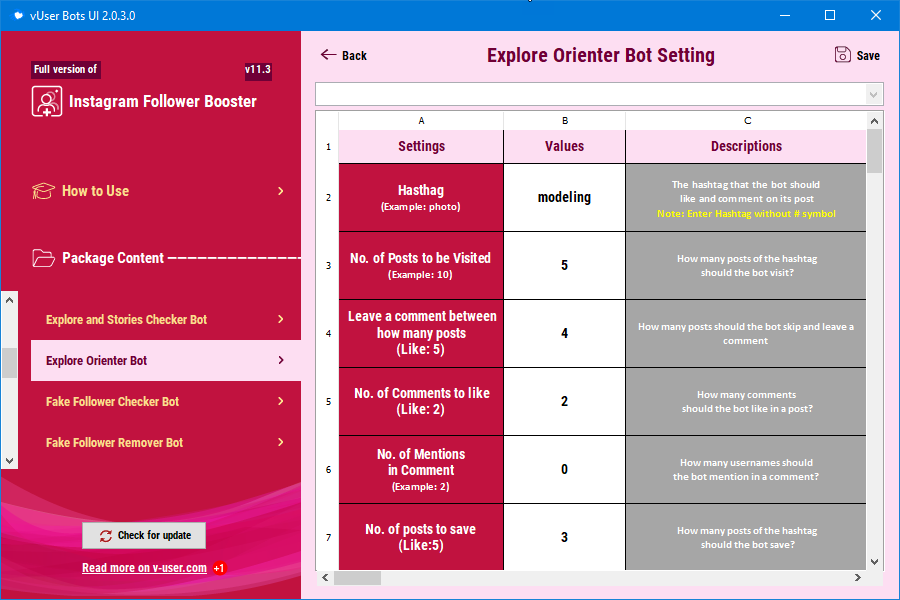Click the table horizontal scrollbar thumb
This screenshot has width=900, height=600.
coord(358,578)
